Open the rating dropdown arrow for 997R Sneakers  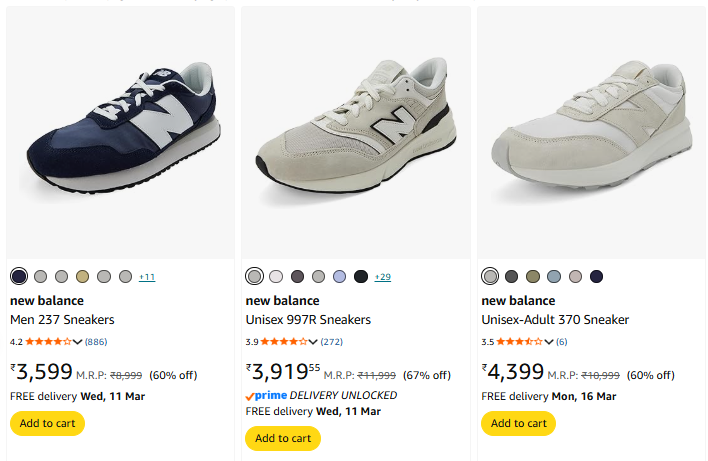314,342
